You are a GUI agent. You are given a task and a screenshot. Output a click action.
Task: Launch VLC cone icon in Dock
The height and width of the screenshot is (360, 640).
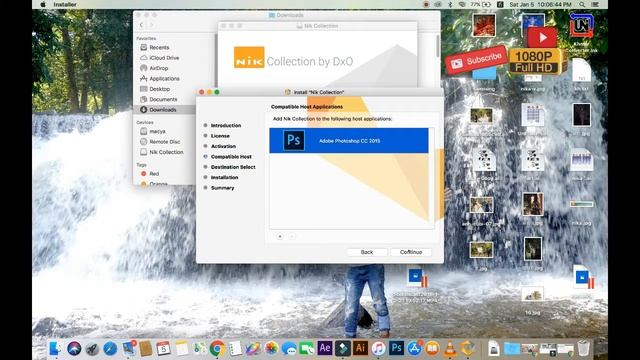[x=450, y=349]
